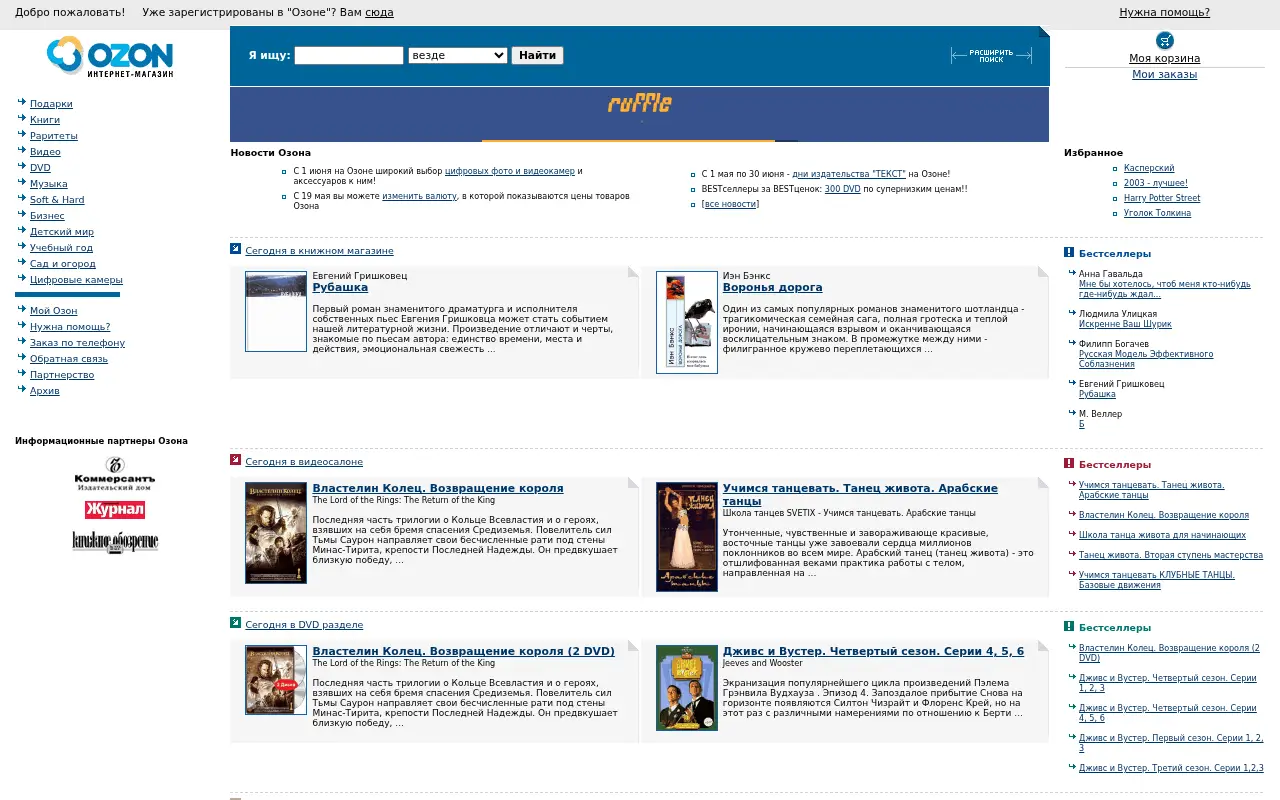Click the green arrow icon beside "Сегодня в DVD разделе"
The image size is (1280, 800).
236,623
